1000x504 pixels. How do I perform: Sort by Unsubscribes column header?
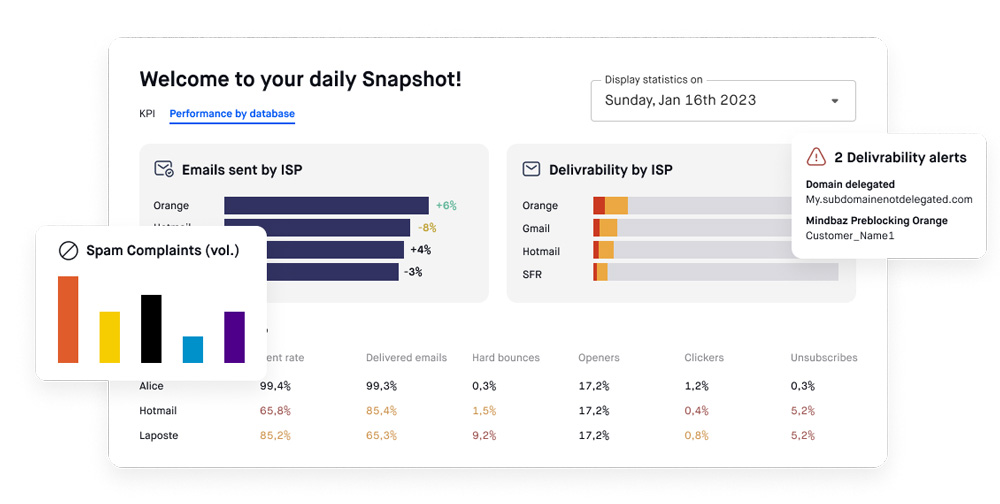pos(823,358)
